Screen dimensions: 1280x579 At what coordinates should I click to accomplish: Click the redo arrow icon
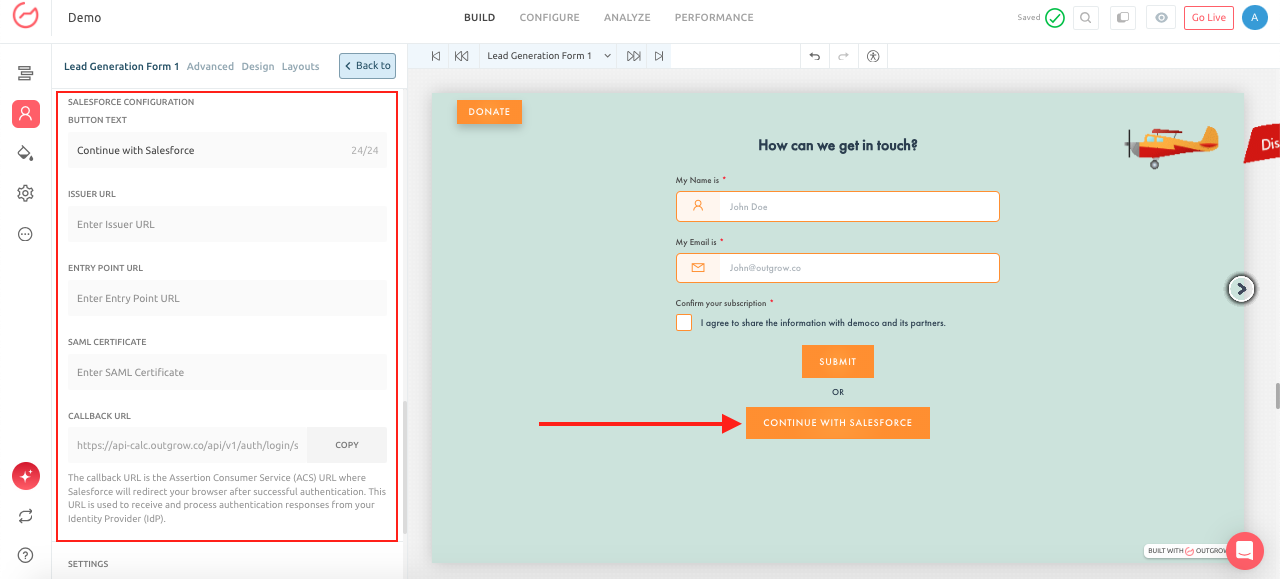(x=843, y=56)
